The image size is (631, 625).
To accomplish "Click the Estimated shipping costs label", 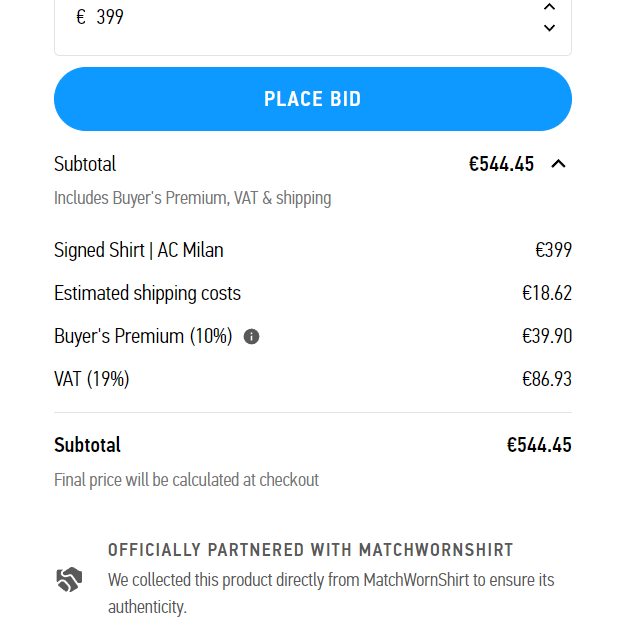I will [147, 293].
